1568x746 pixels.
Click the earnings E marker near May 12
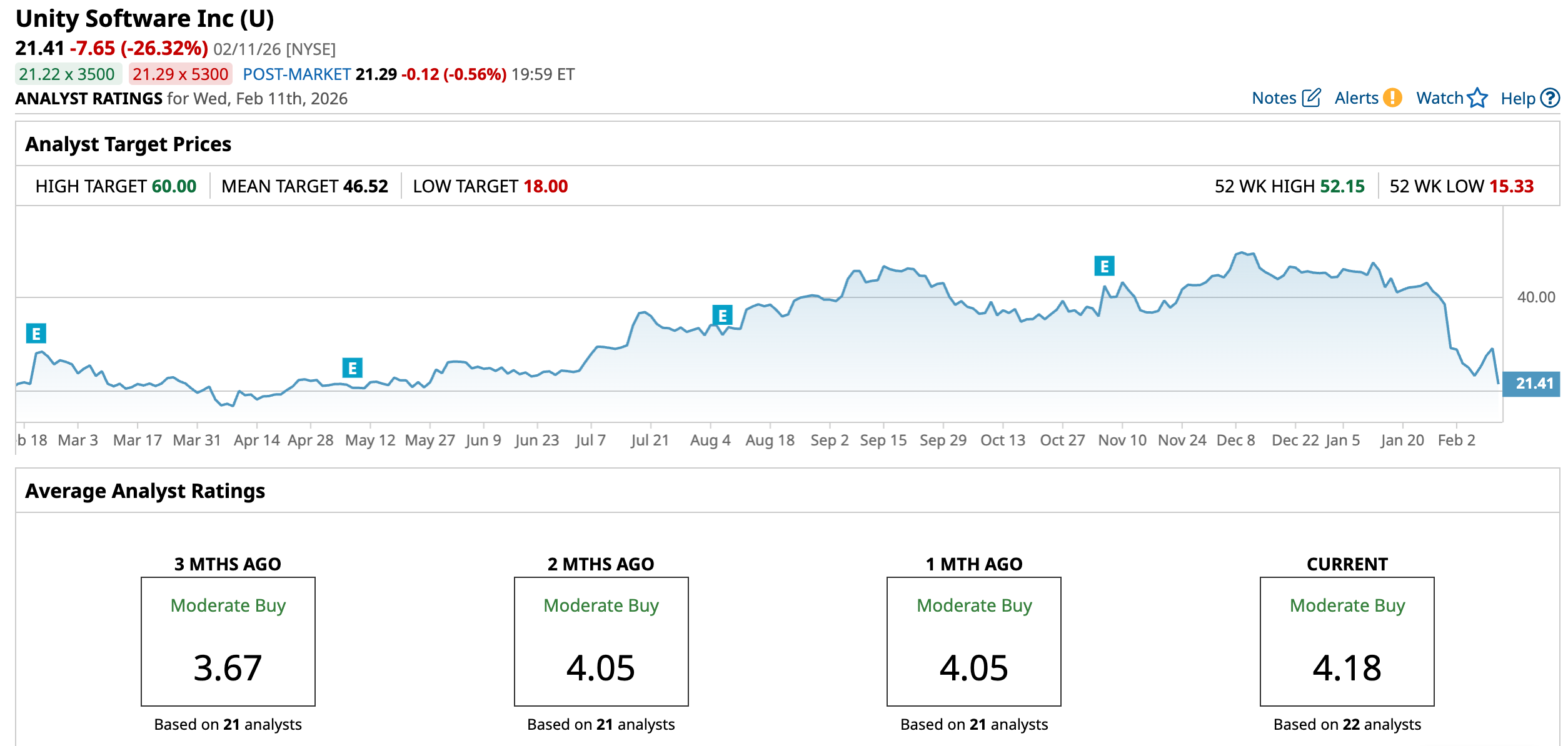352,368
